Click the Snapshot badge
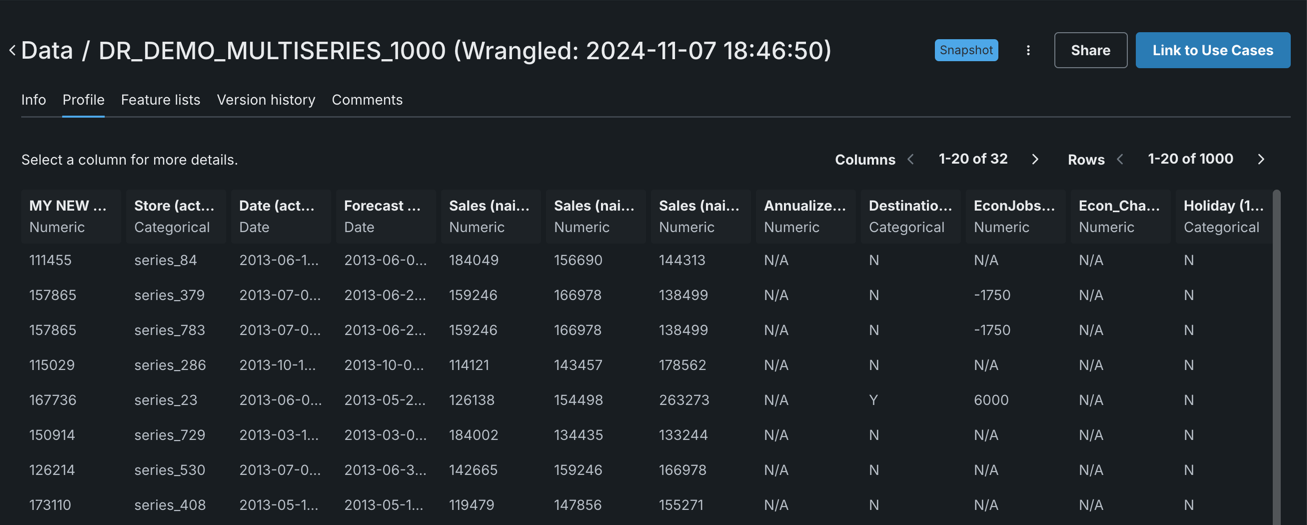 [x=966, y=50]
